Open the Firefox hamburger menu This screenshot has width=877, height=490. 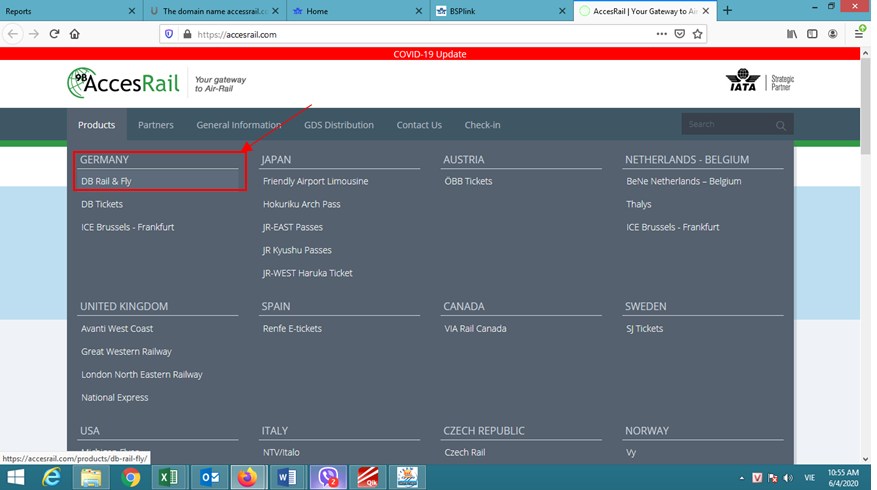click(x=859, y=34)
